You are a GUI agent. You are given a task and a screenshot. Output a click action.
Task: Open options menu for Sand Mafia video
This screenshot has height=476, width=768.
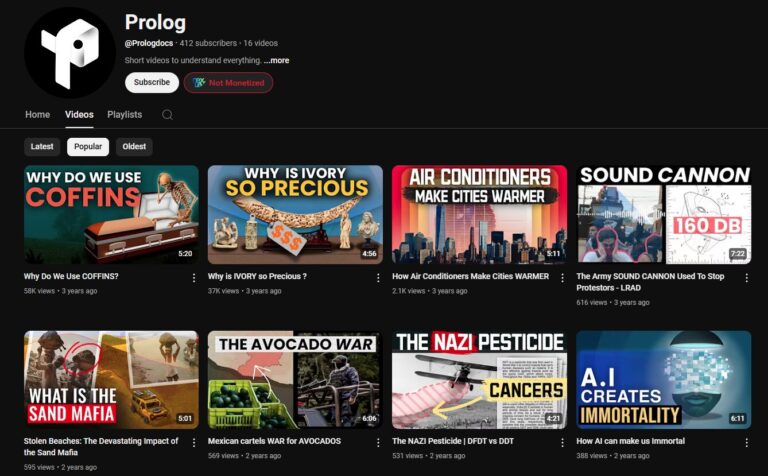coord(194,443)
